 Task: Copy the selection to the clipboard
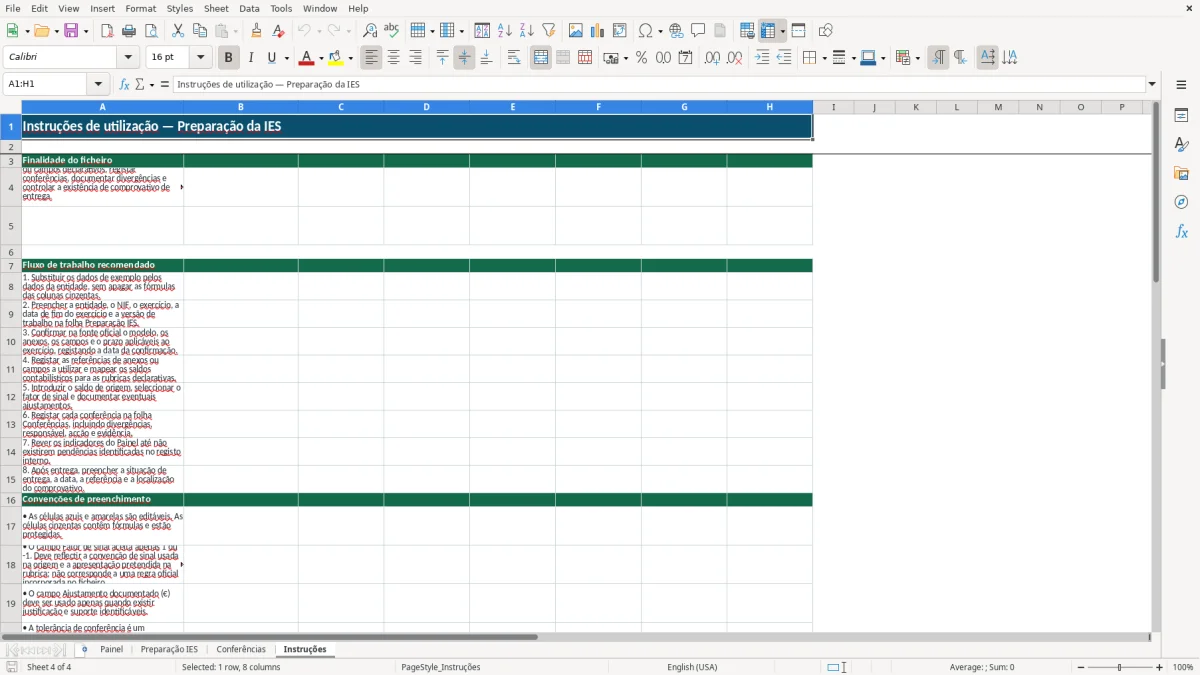point(200,31)
